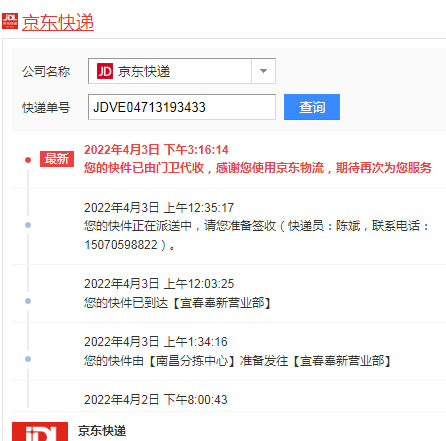
Task: Click courier phone number 15070598822
Action: pyautogui.click(x=121, y=245)
